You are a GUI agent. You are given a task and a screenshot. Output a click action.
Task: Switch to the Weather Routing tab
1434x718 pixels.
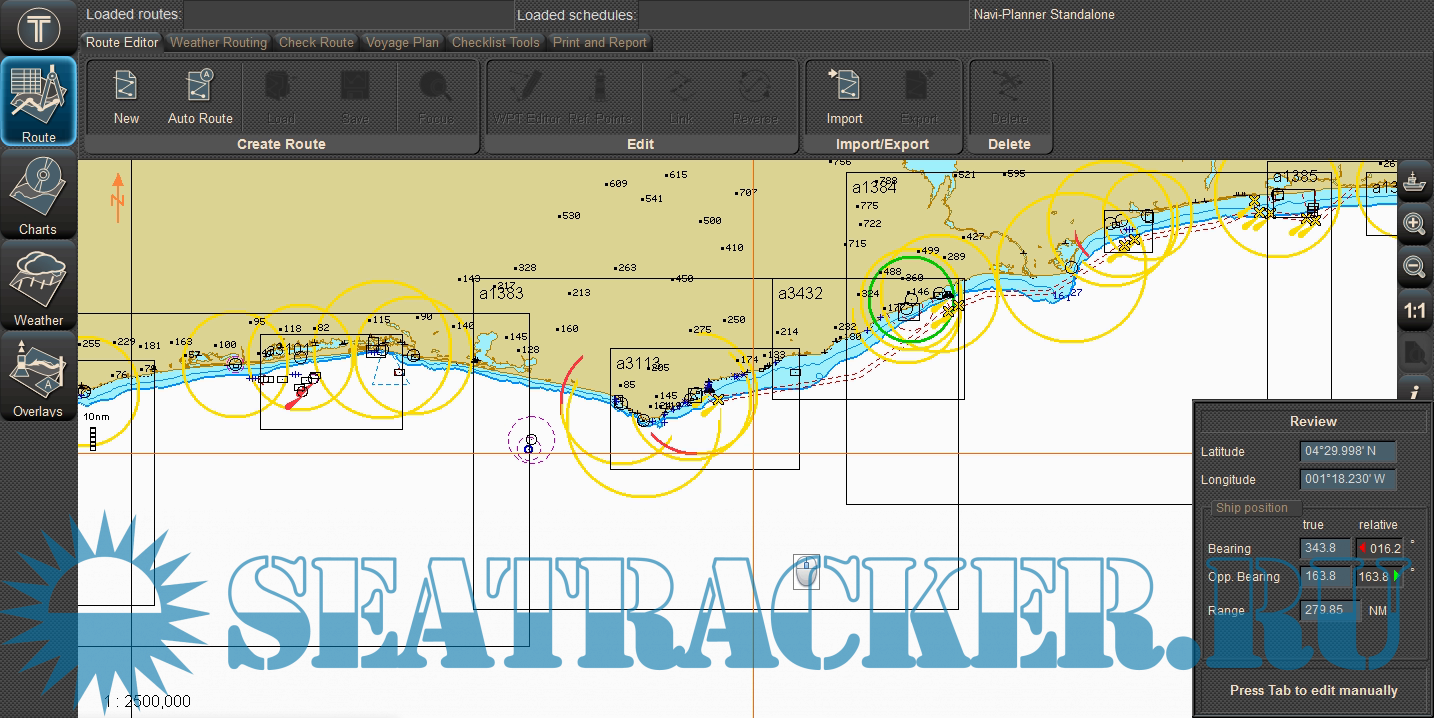pos(218,42)
